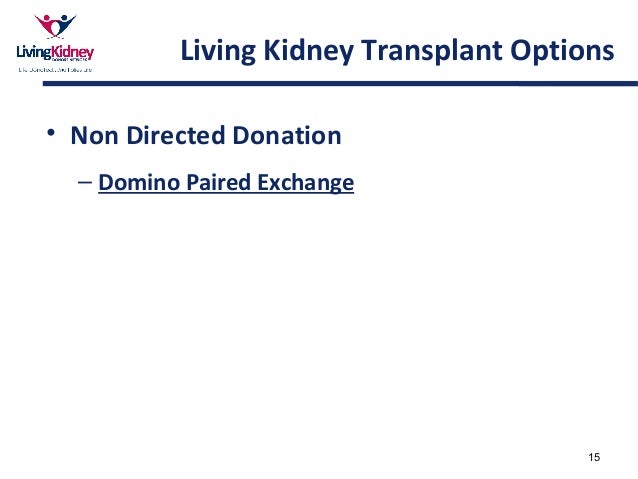Viewport: 638px width, 479px height.
Task: Click the word 'Transplant' in the title
Action: point(432,51)
